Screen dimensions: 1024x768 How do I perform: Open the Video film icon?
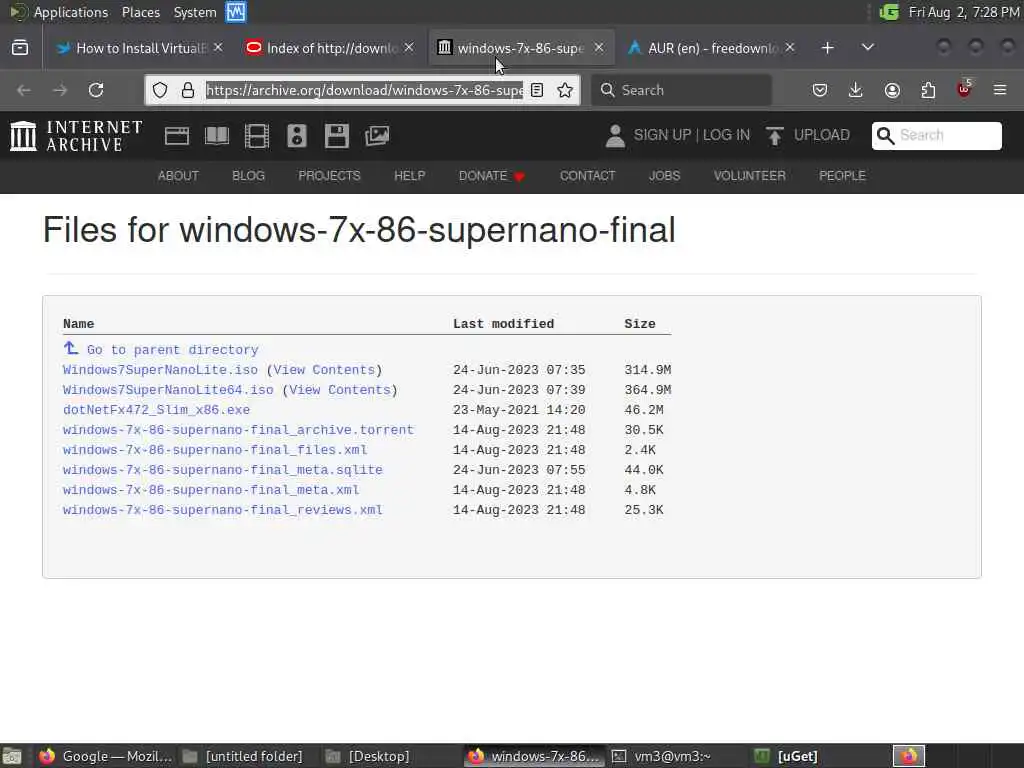click(x=257, y=136)
